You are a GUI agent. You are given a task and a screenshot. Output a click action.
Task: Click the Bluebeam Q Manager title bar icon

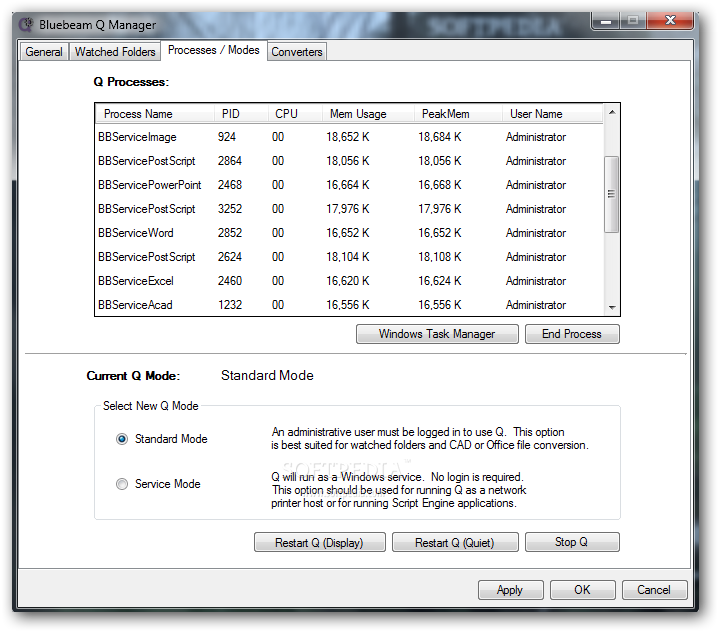point(27,24)
